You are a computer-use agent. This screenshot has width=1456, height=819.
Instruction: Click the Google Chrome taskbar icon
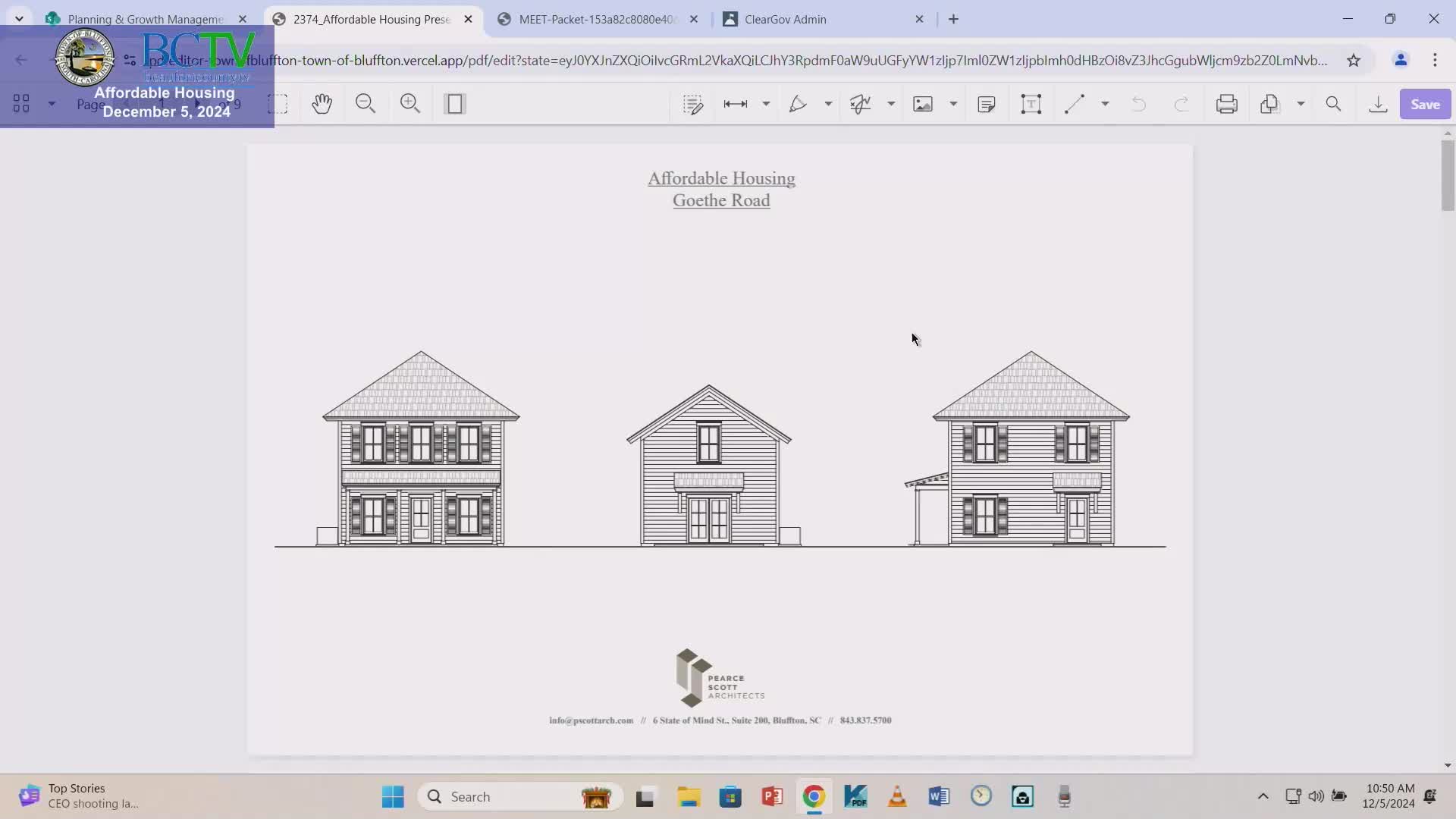(814, 796)
